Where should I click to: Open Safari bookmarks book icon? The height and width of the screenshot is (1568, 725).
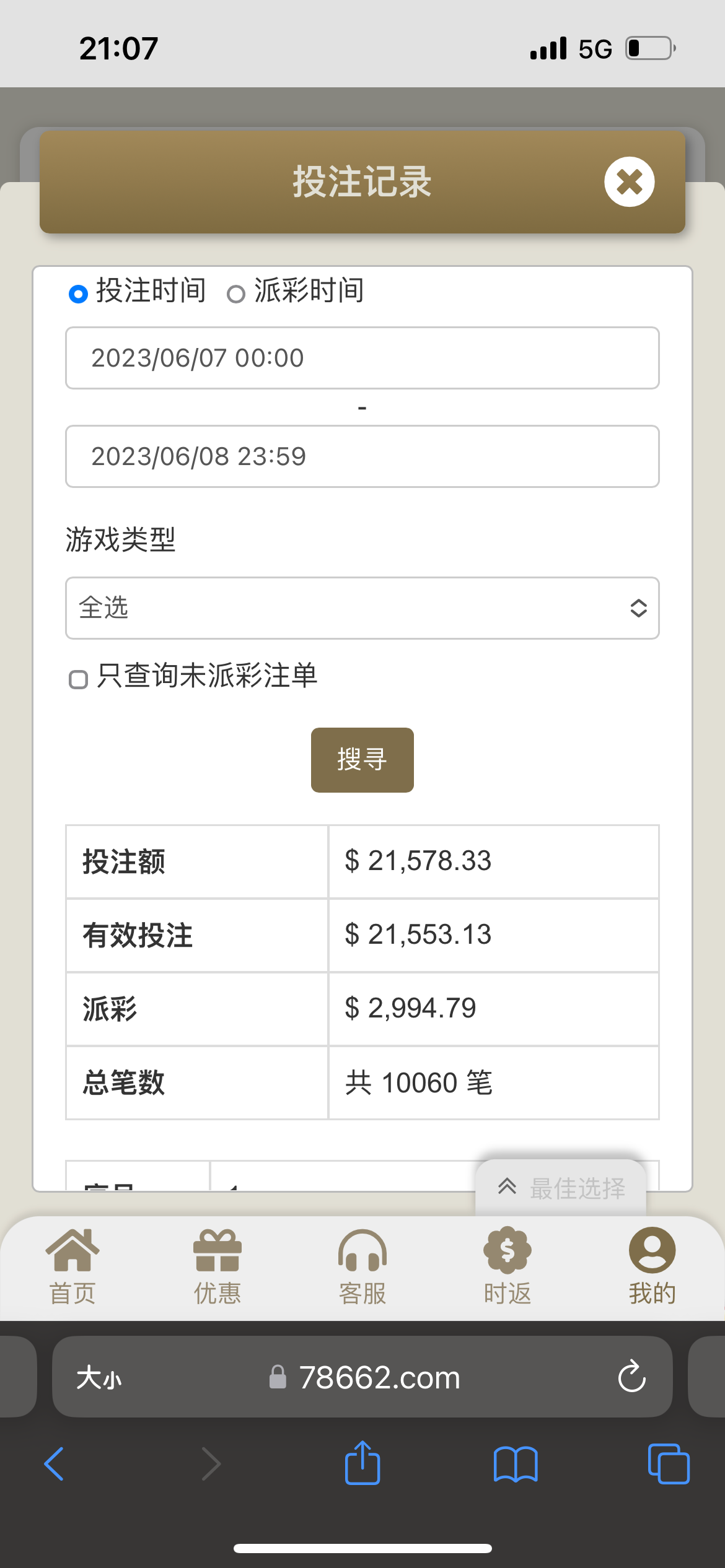click(x=515, y=1464)
